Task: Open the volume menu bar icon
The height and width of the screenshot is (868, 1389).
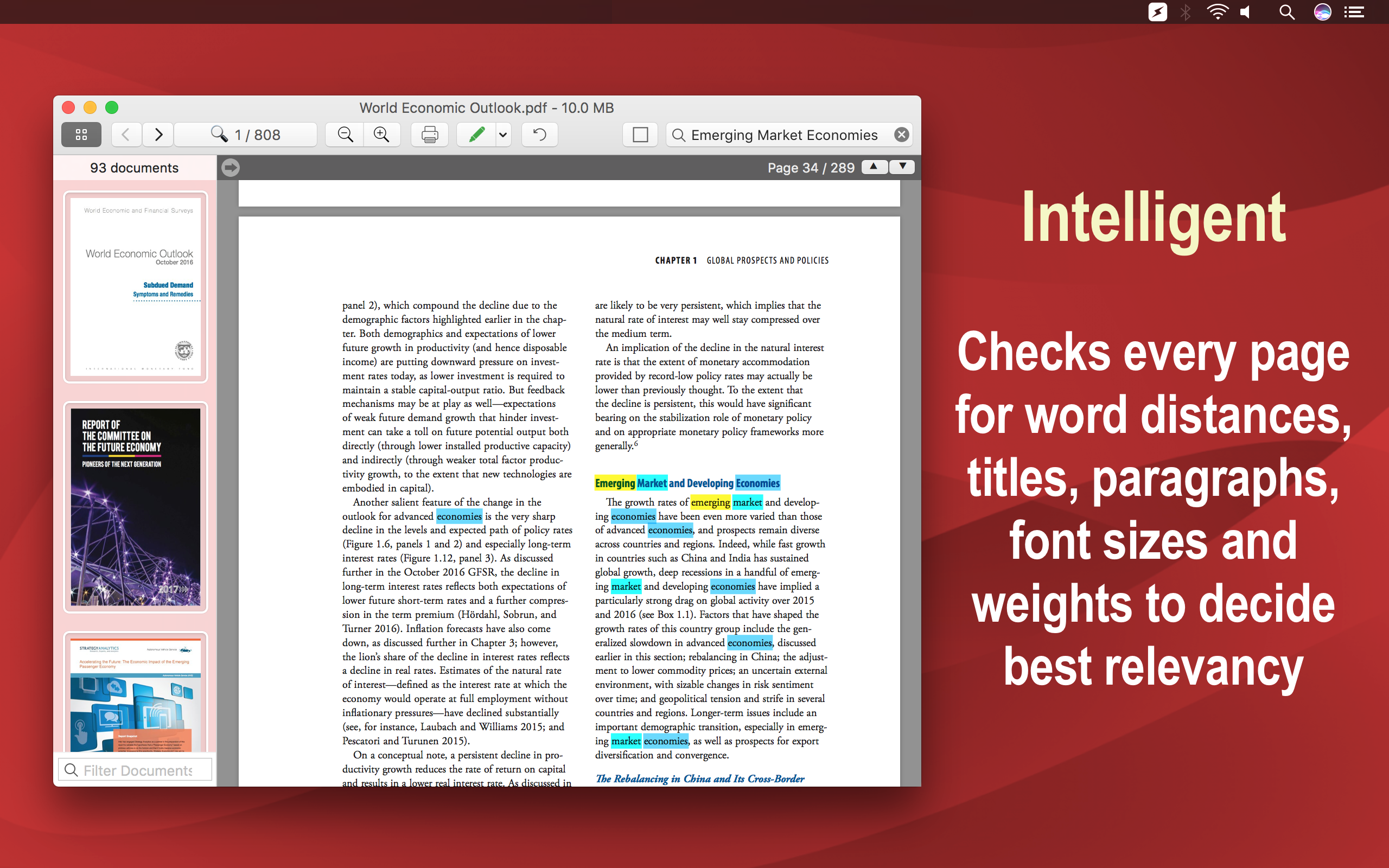Action: coord(1245,11)
